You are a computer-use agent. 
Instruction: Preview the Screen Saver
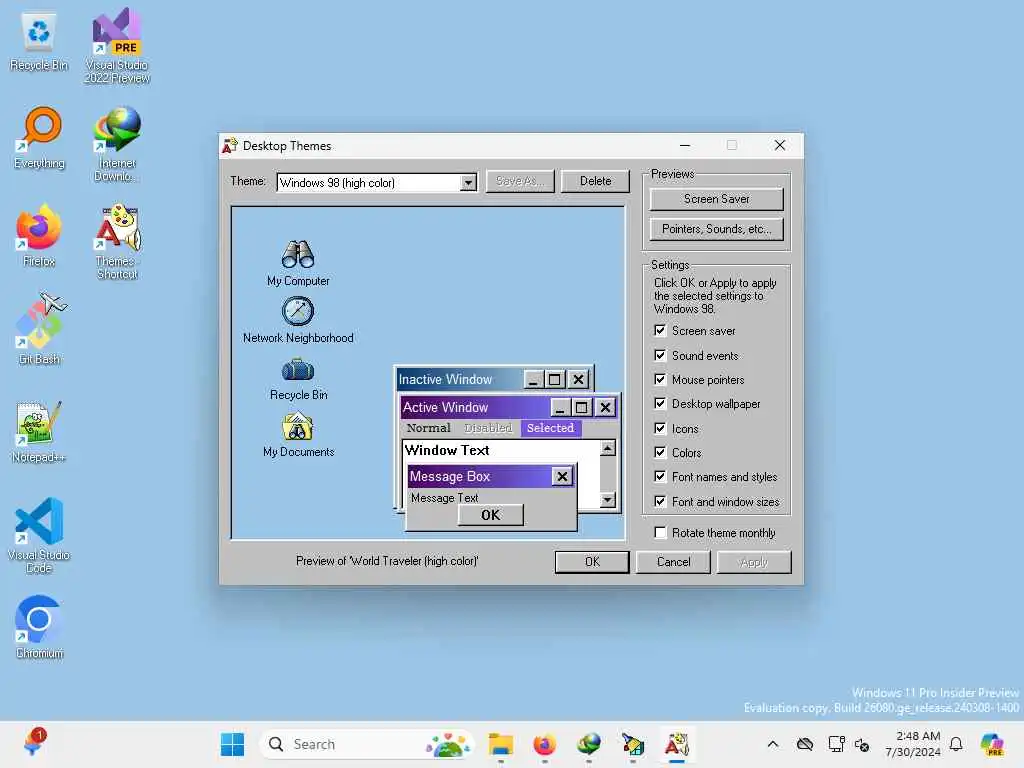point(716,199)
